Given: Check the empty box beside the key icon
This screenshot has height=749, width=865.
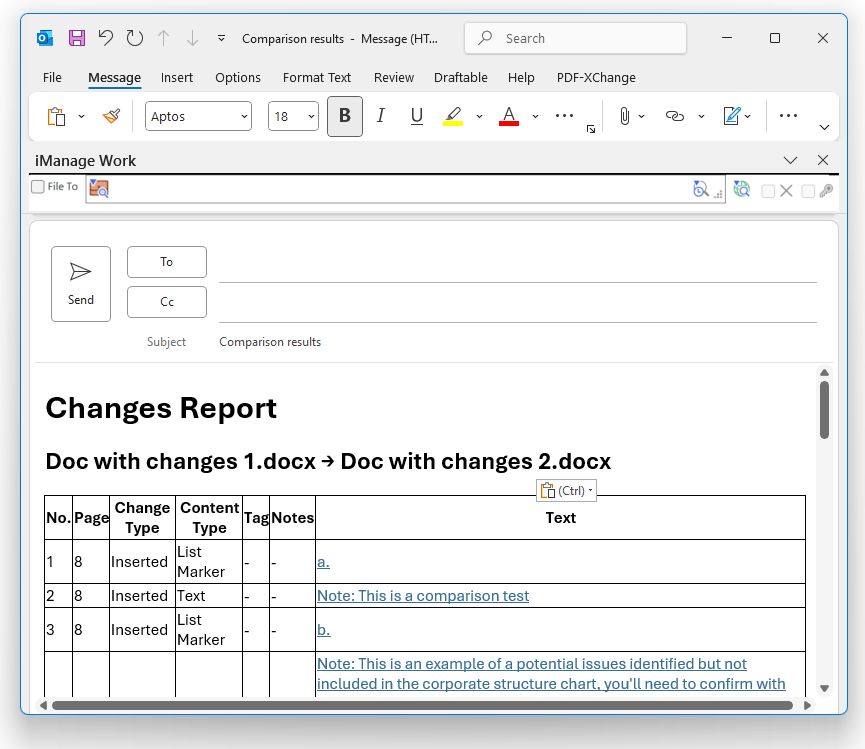Looking at the screenshot, I should [808, 191].
